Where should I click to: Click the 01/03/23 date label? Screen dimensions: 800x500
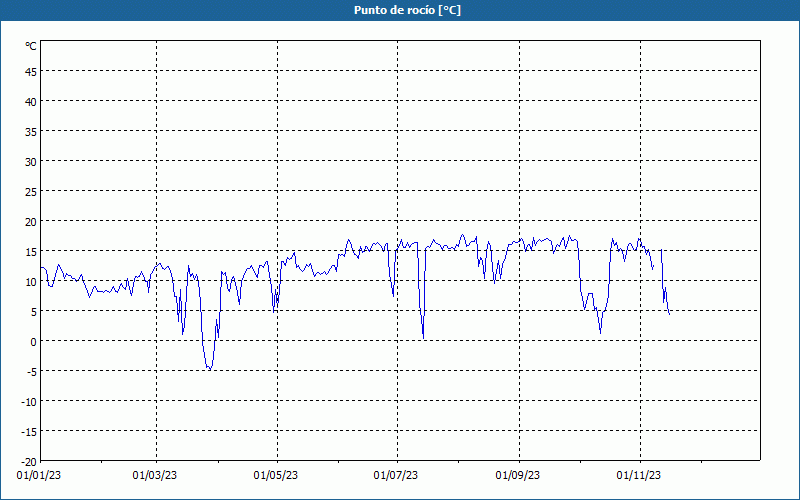155,476
